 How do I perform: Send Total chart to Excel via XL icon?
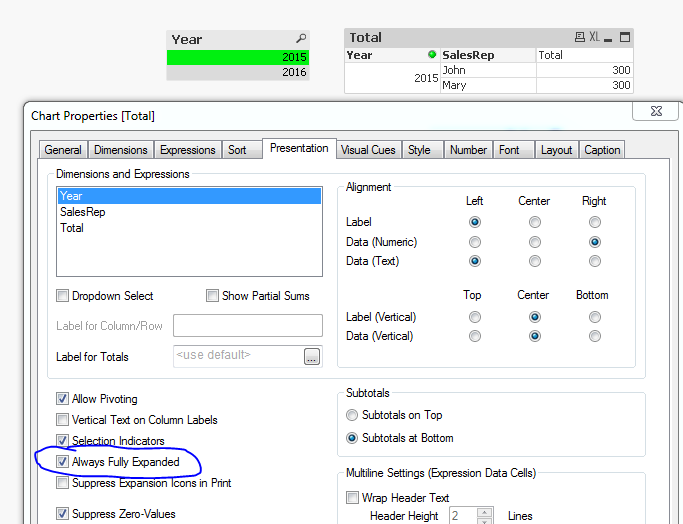pyautogui.click(x=594, y=37)
